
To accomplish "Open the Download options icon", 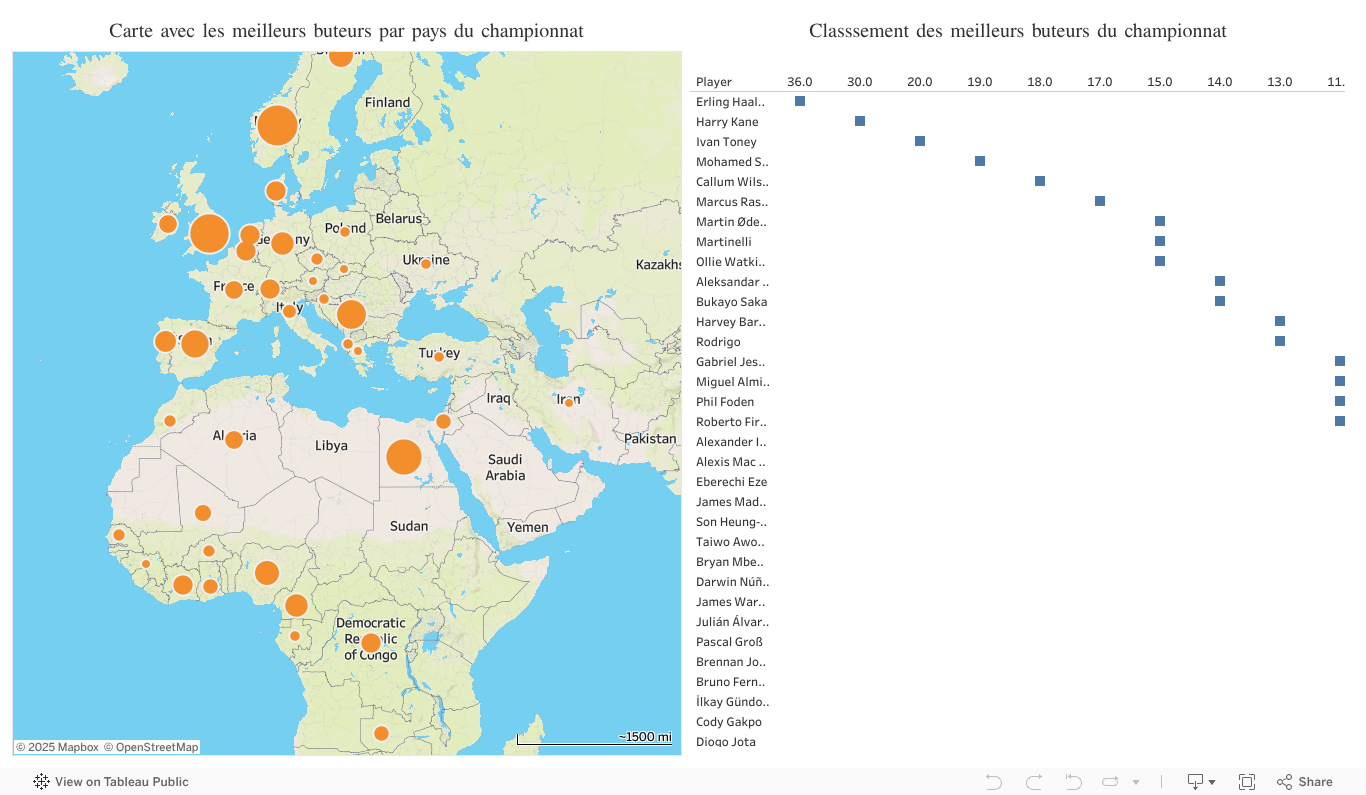I will 1195,782.
